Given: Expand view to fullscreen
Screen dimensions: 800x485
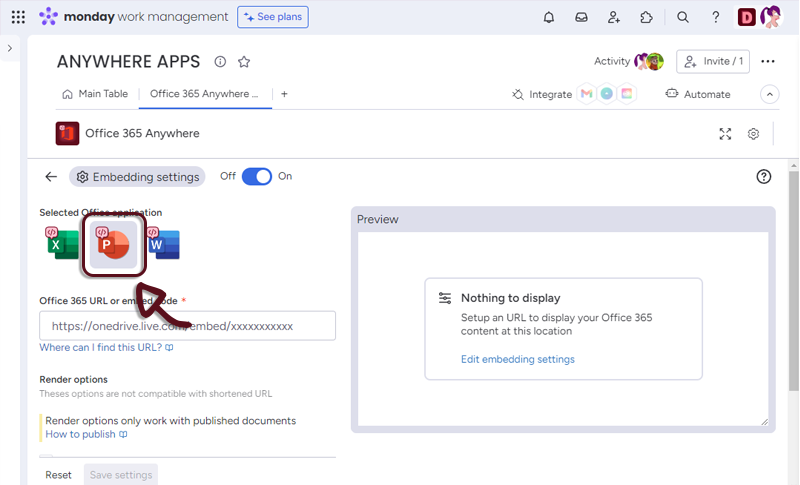Looking at the screenshot, I should (x=726, y=134).
